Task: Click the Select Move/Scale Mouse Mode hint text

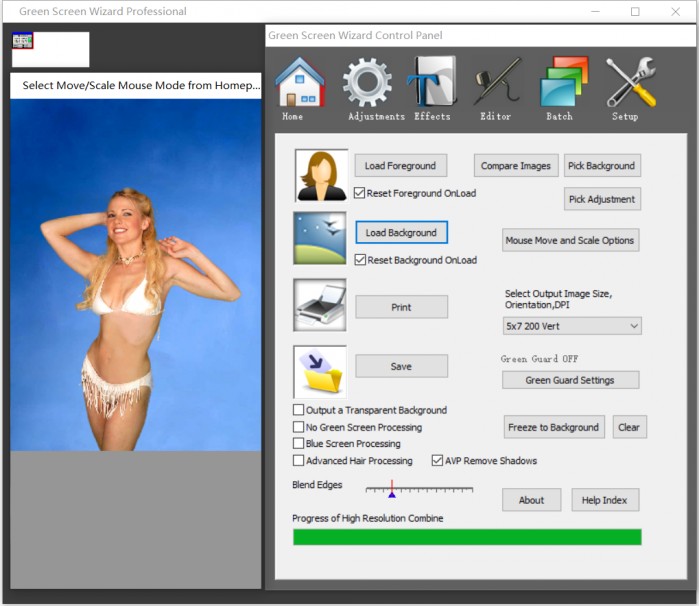Action: (141, 85)
